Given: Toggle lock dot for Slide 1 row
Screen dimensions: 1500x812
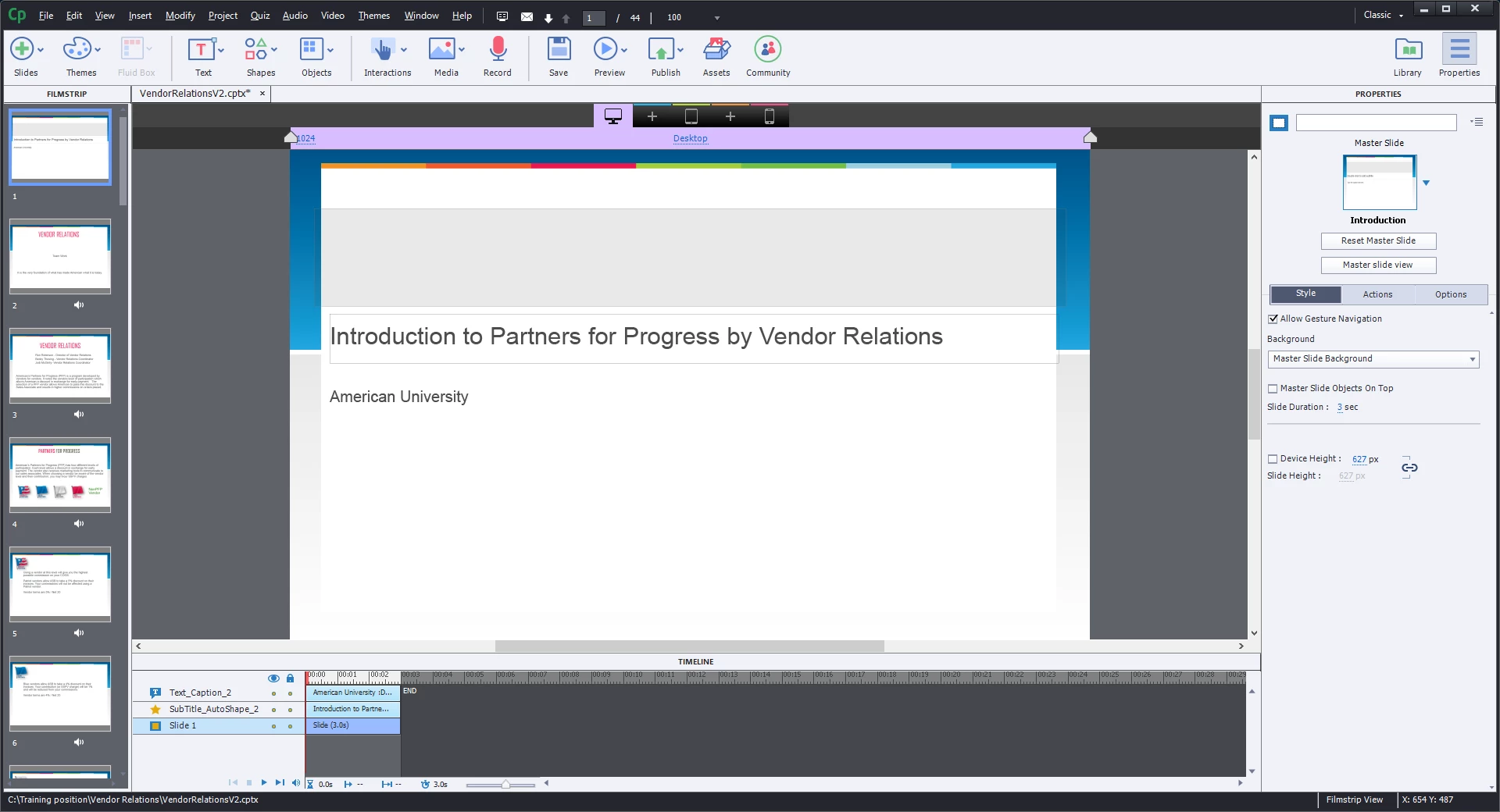Looking at the screenshot, I should pyautogui.click(x=290, y=726).
